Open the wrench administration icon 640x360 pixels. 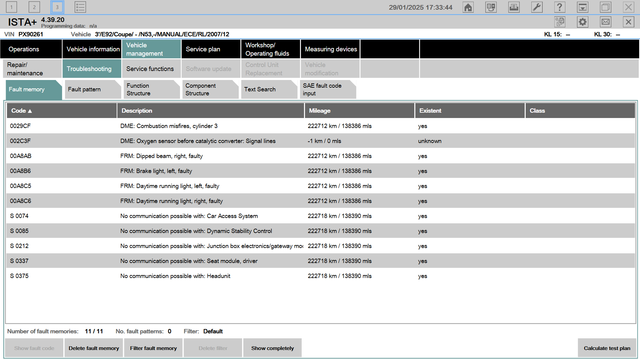click(x=537, y=7)
